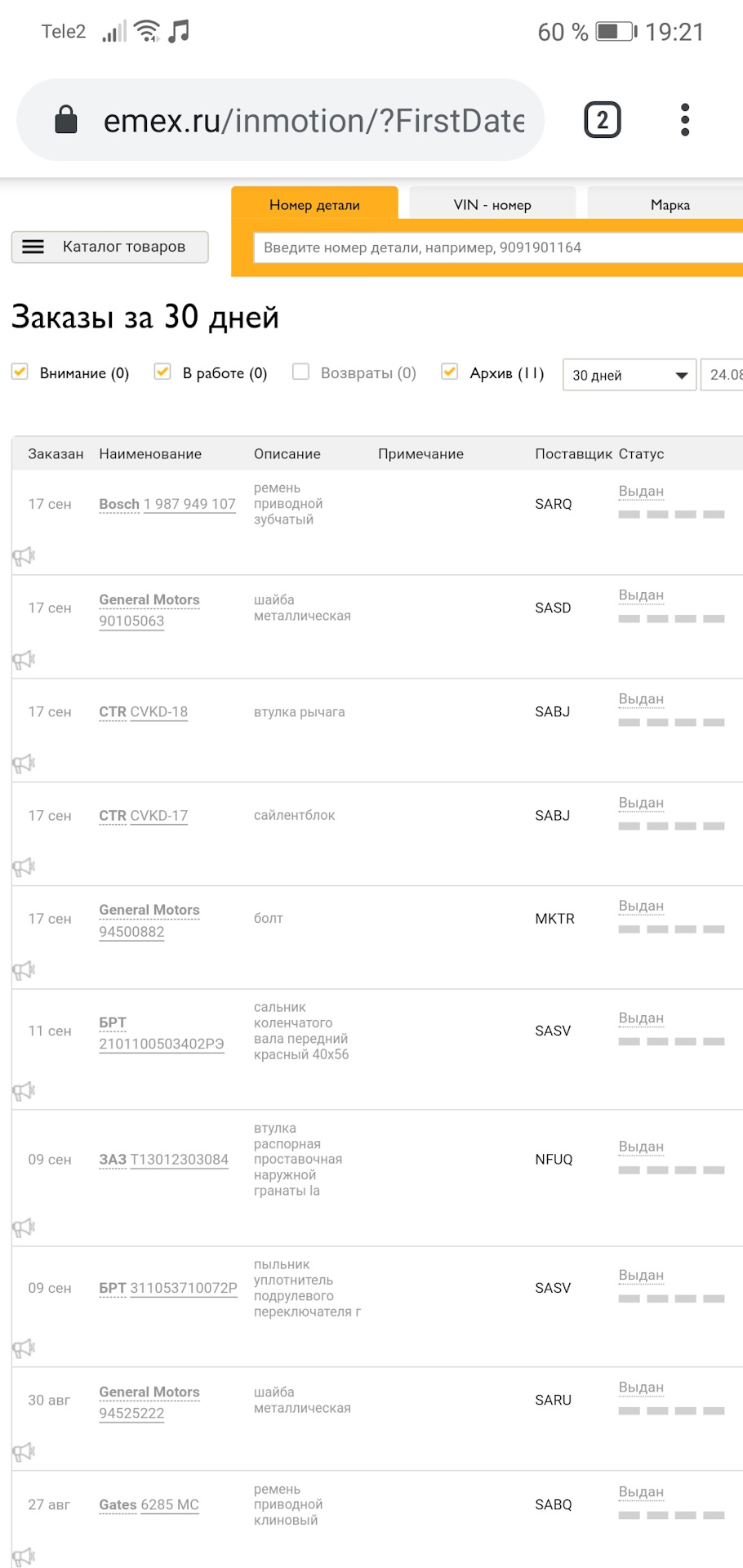743x1568 pixels.
Task: Enable the Возвраты (0) checkbox
Action: [301, 372]
